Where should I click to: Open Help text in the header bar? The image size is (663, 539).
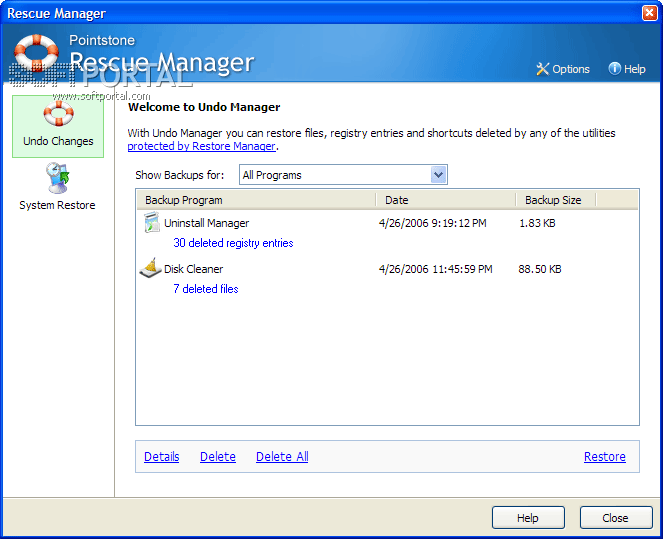(634, 69)
